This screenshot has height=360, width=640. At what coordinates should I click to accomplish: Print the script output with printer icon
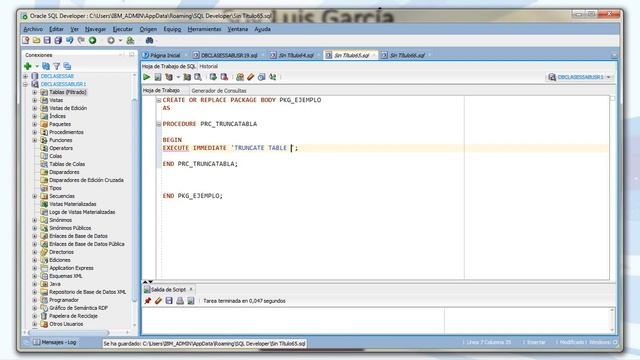[180, 301]
